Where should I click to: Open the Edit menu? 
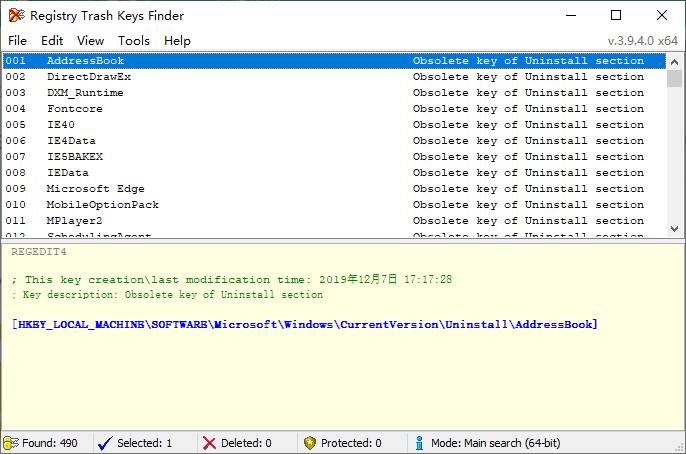52,41
